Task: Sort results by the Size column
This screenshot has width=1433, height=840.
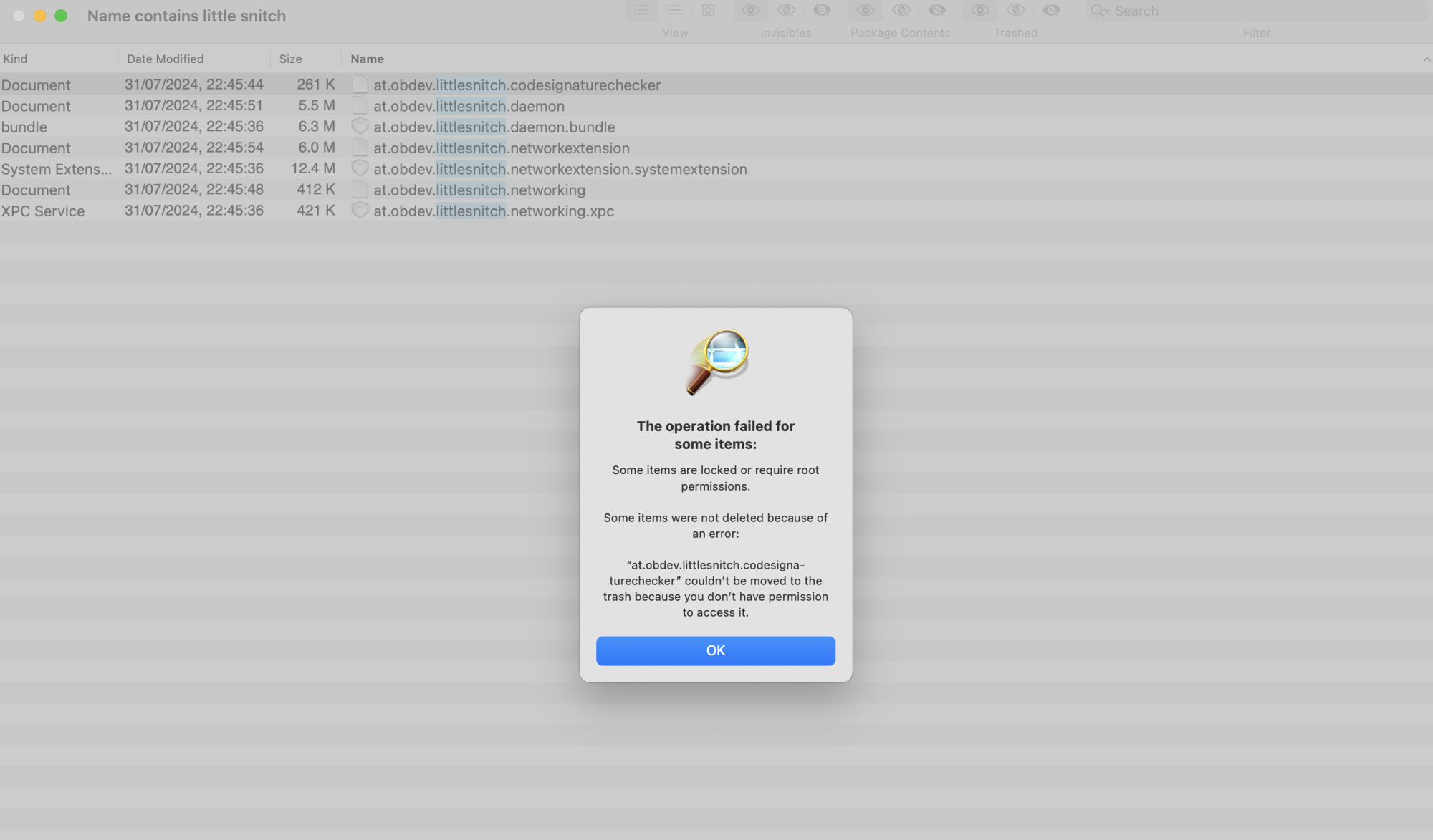Action: pyautogui.click(x=306, y=59)
